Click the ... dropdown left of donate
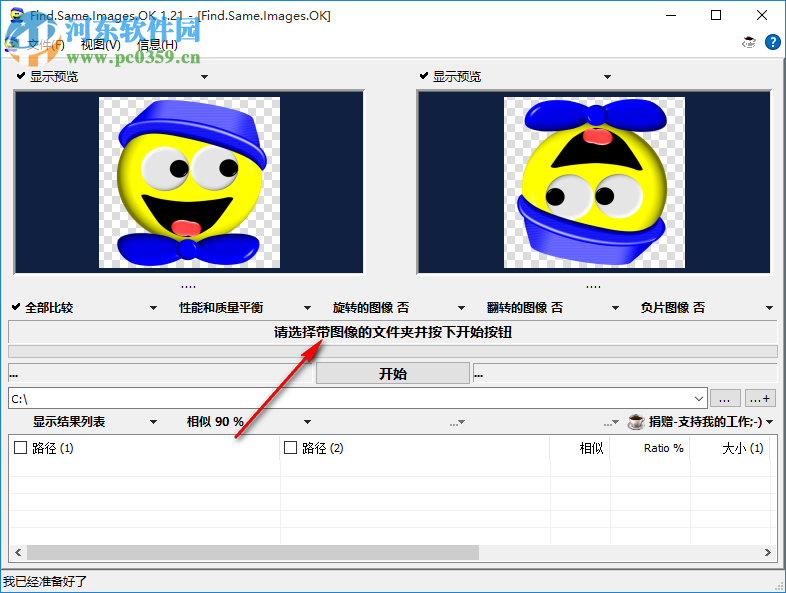 pyautogui.click(x=611, y=423)
